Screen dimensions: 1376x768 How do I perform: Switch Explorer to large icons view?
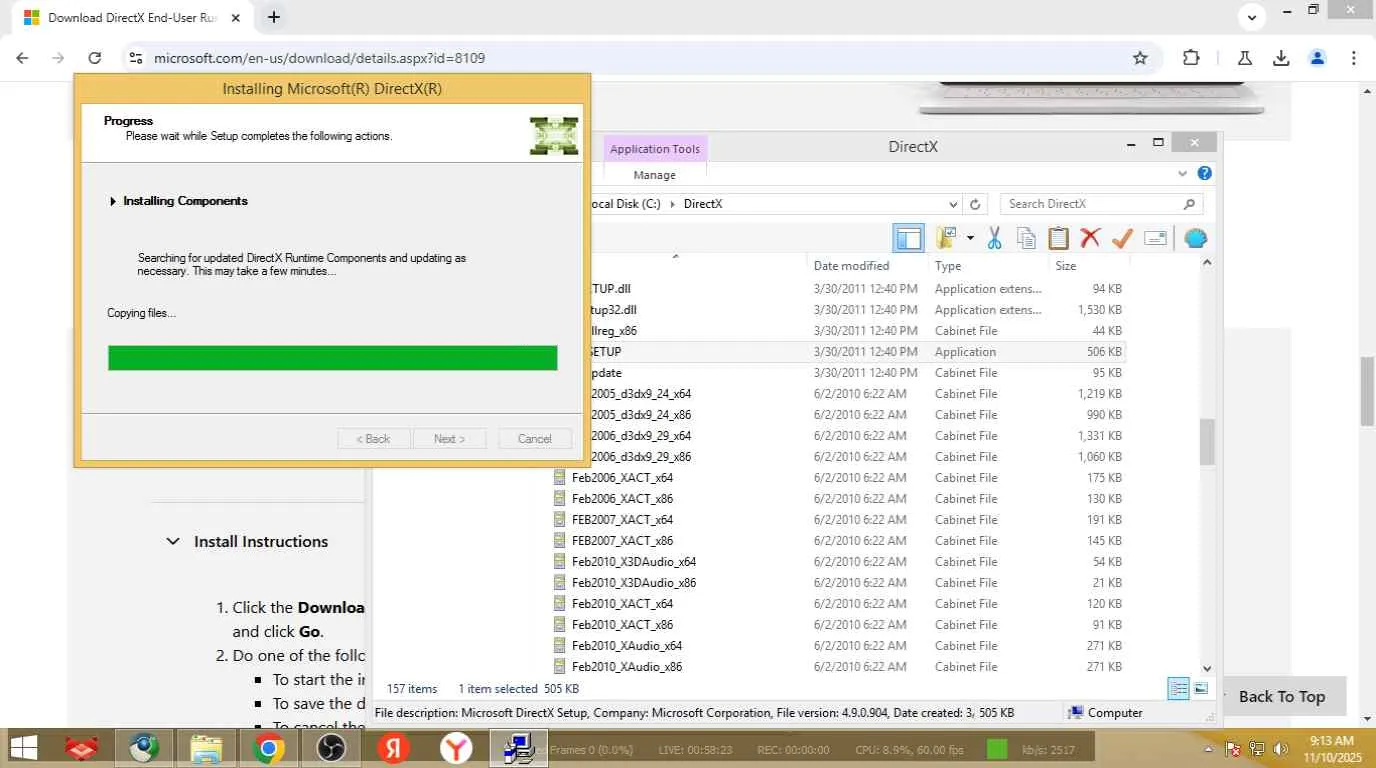pyautogui.click(x=1201, y=689)
